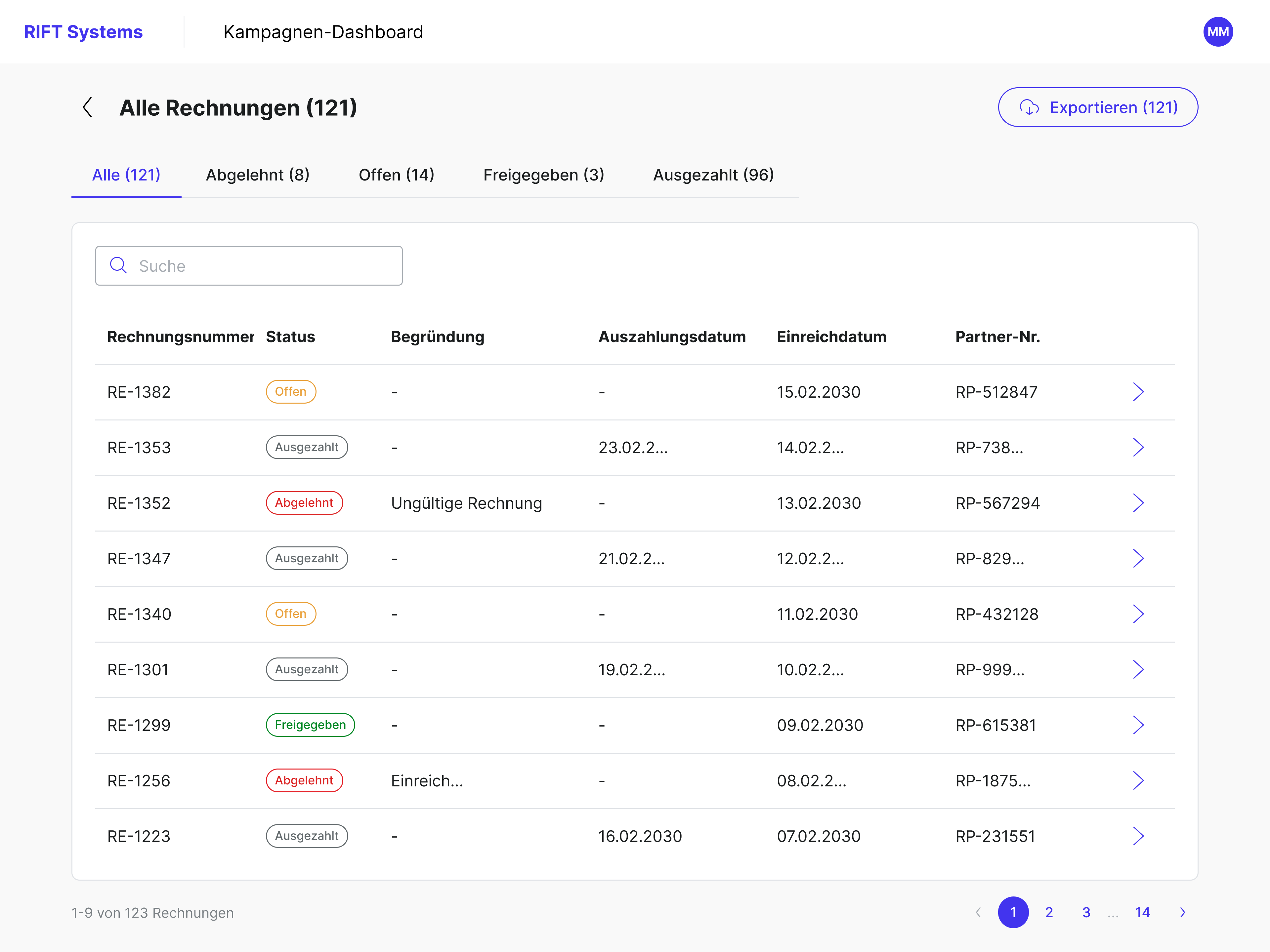Screen dimensions: 1270x952
Task: Click the Partner-Nr. column header
Action: 998,337
